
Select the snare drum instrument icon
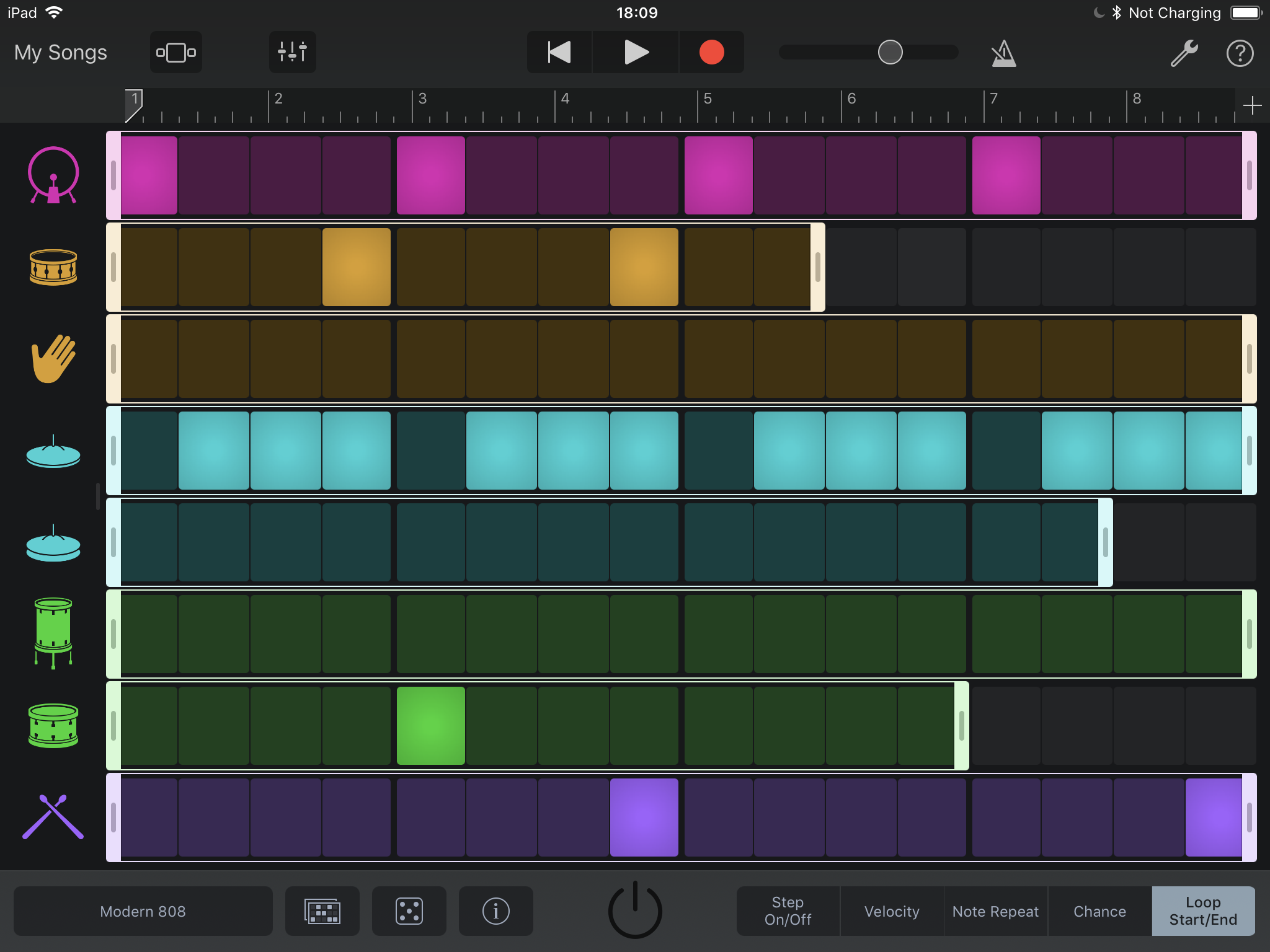(53, 265)
